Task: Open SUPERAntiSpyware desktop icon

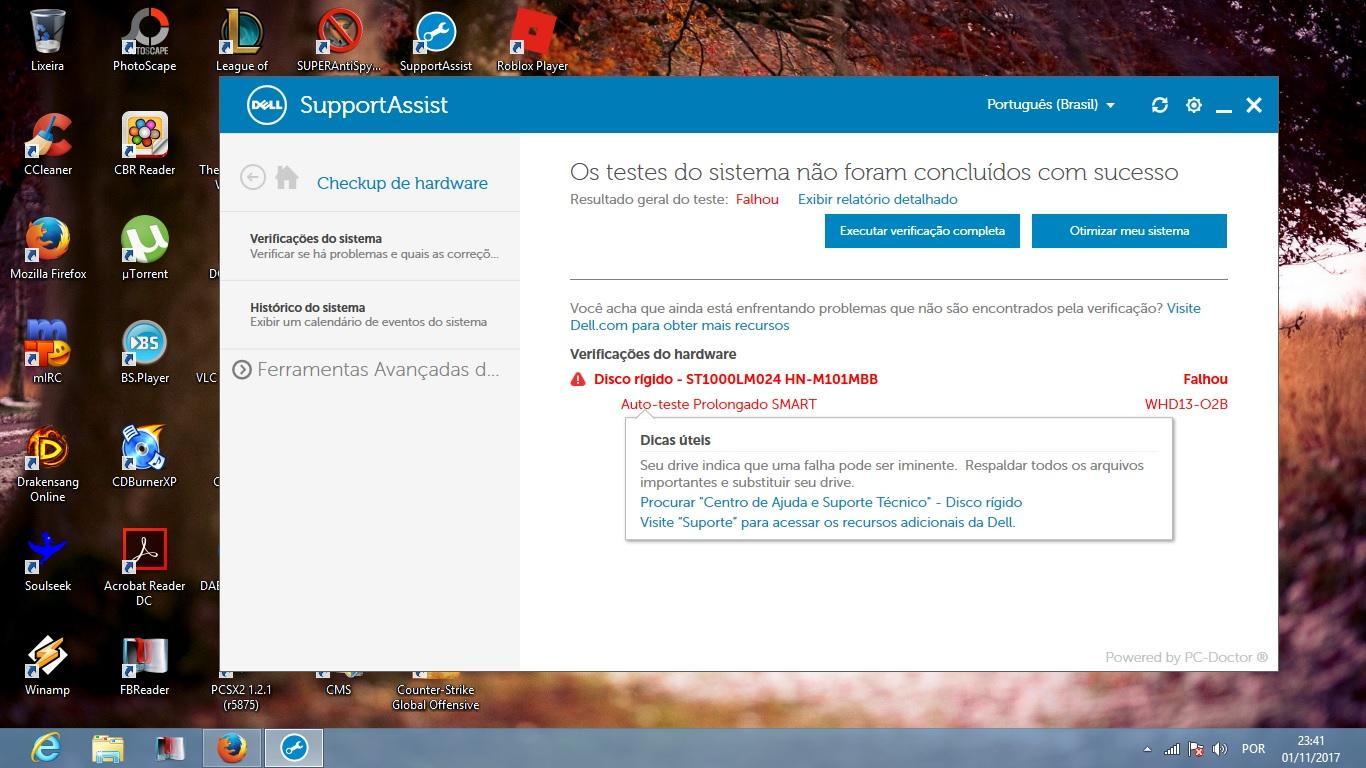Action: [x=338, y=40]
